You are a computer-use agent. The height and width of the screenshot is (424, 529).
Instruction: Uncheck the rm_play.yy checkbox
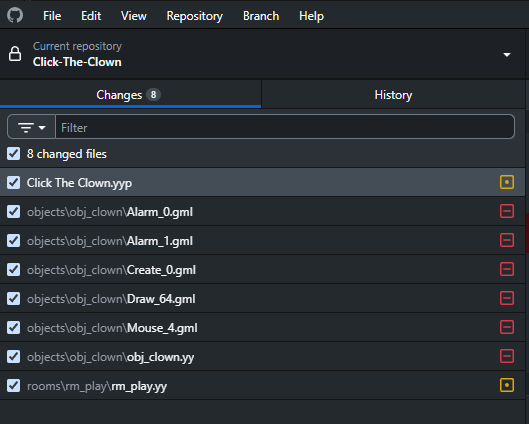tap(13, 386)
